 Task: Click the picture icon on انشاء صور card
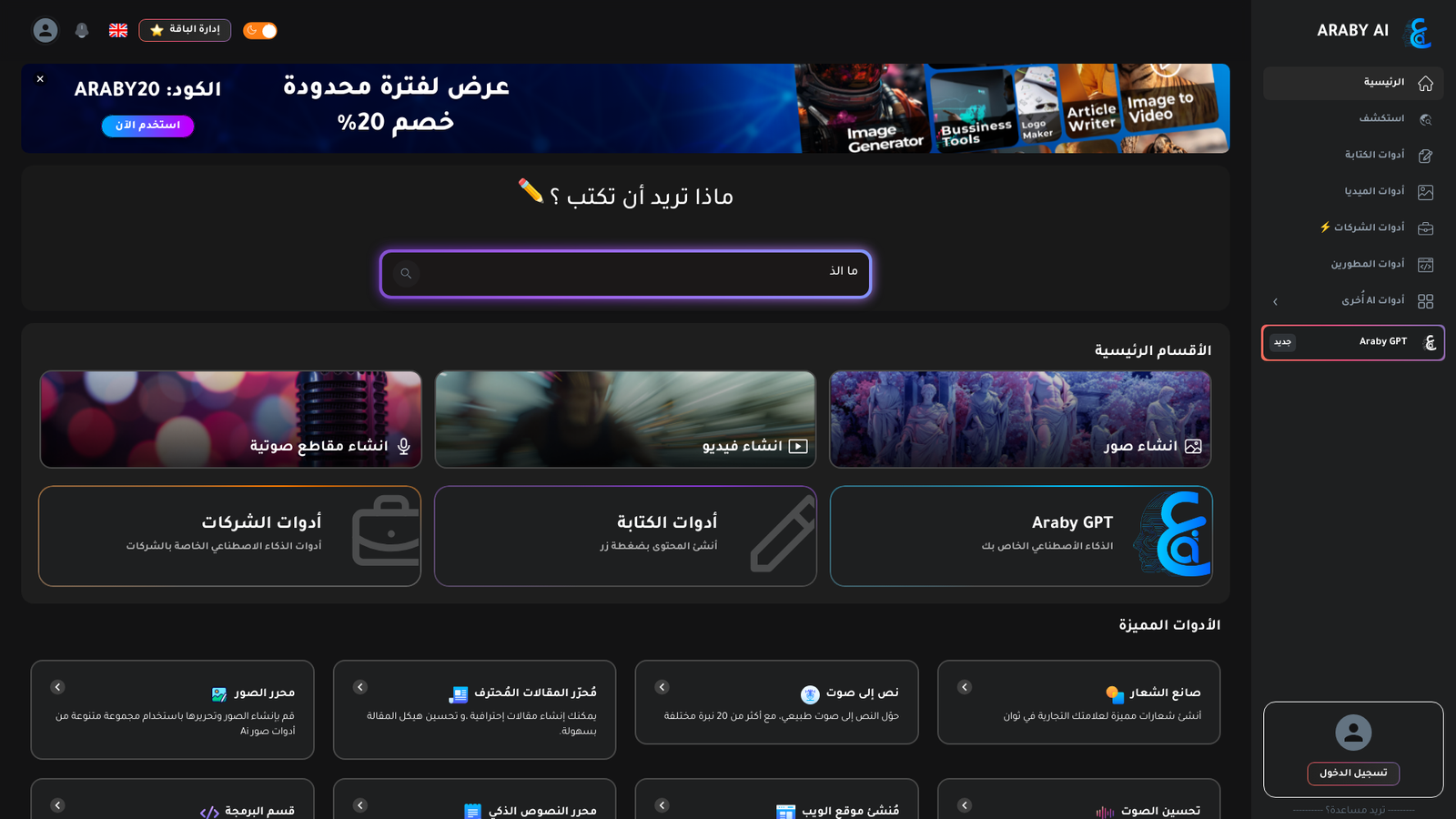[1193, 446]
